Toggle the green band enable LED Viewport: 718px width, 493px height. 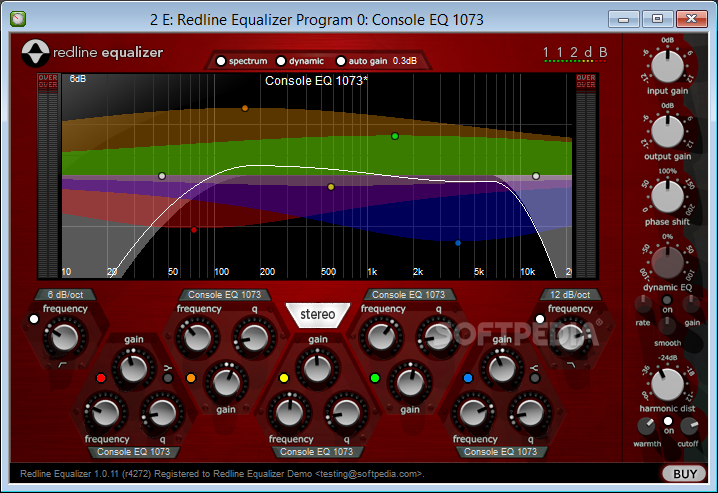tap(375, 378)
